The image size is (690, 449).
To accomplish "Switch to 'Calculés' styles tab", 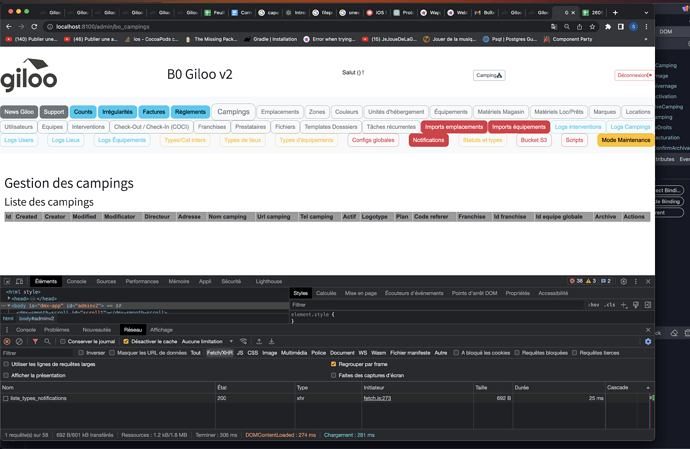I will click(326, 293).
